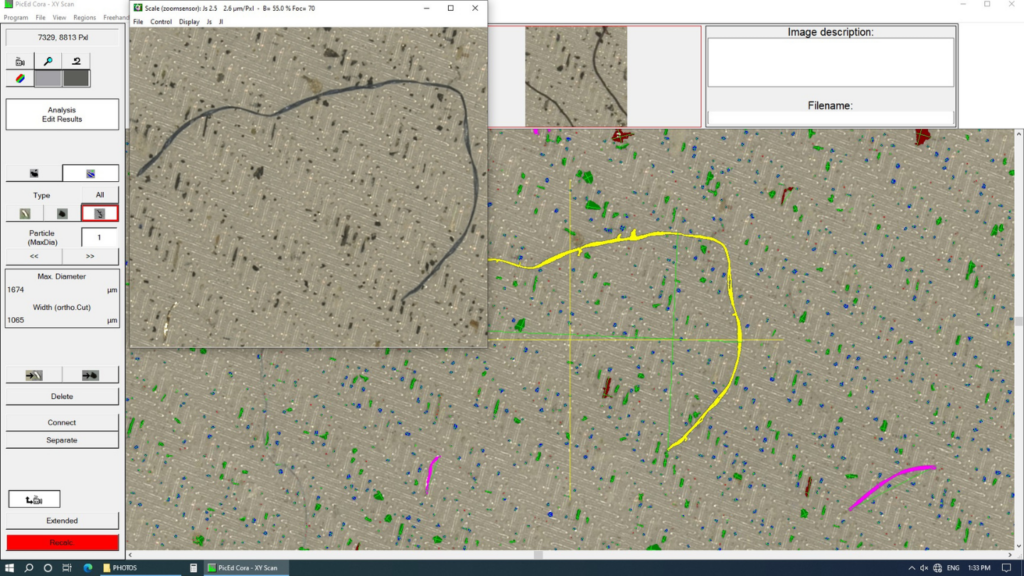This screenshot has width=1024, height=576.
Task: Open the RGB color channels icon
Action: pyautogui.click(x=20, y=78)
